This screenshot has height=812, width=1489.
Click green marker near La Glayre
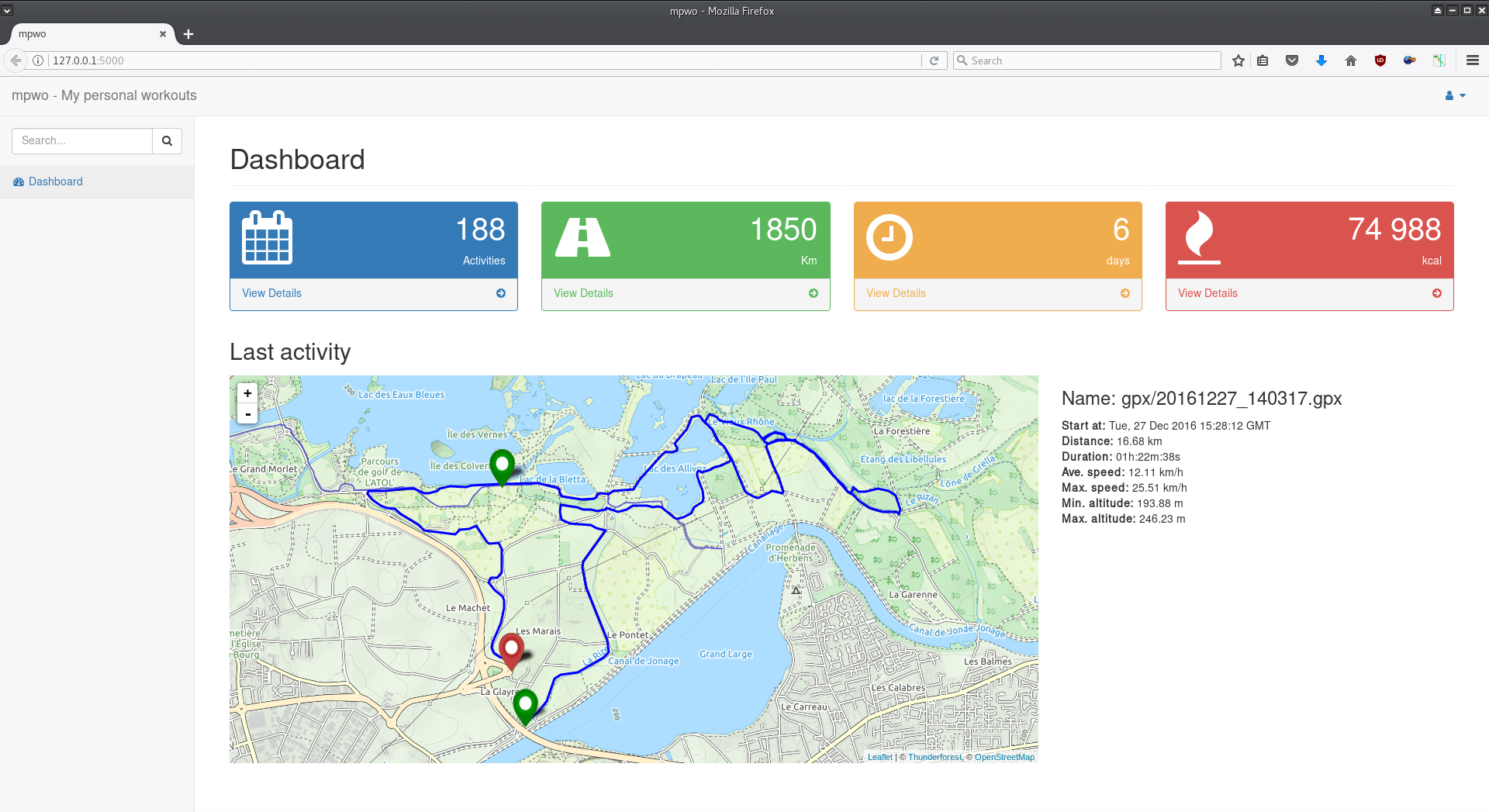point(525,707)
